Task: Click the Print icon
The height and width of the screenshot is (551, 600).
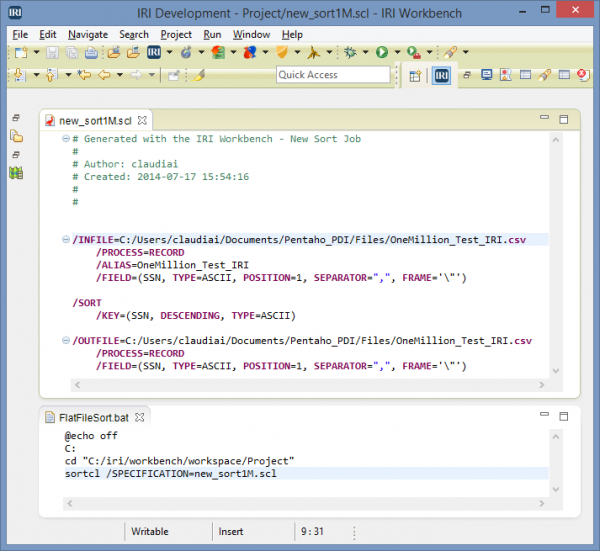Action: (91, 52)
